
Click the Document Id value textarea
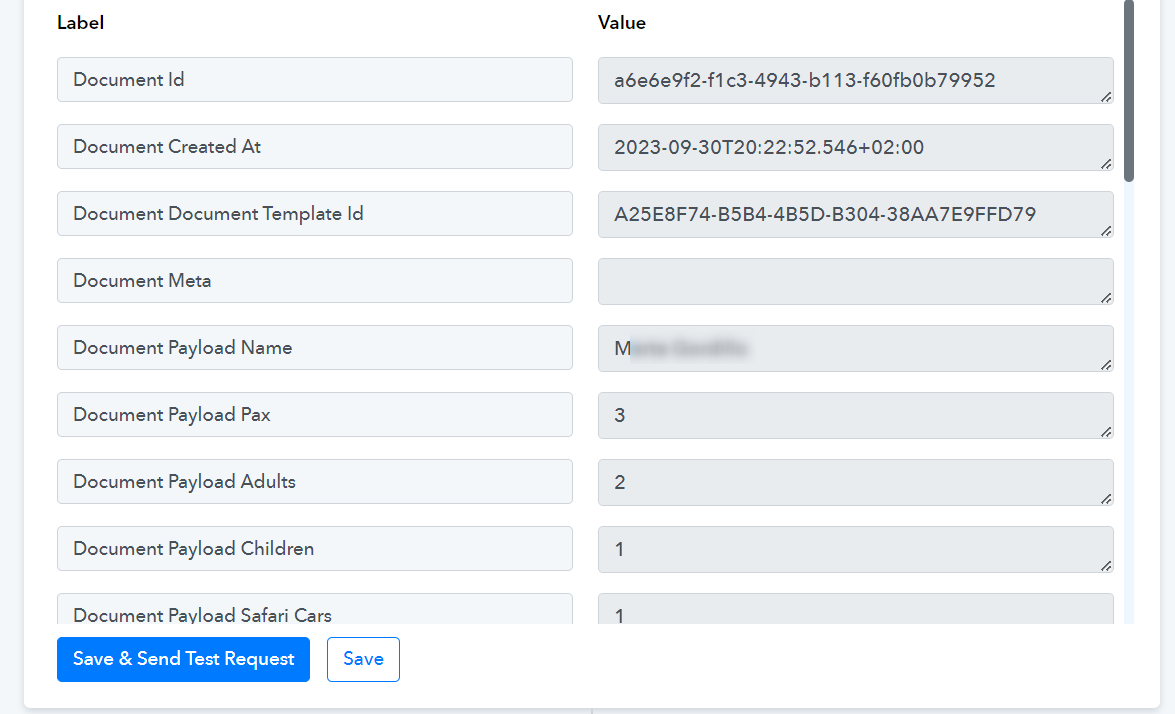(856, 80)
